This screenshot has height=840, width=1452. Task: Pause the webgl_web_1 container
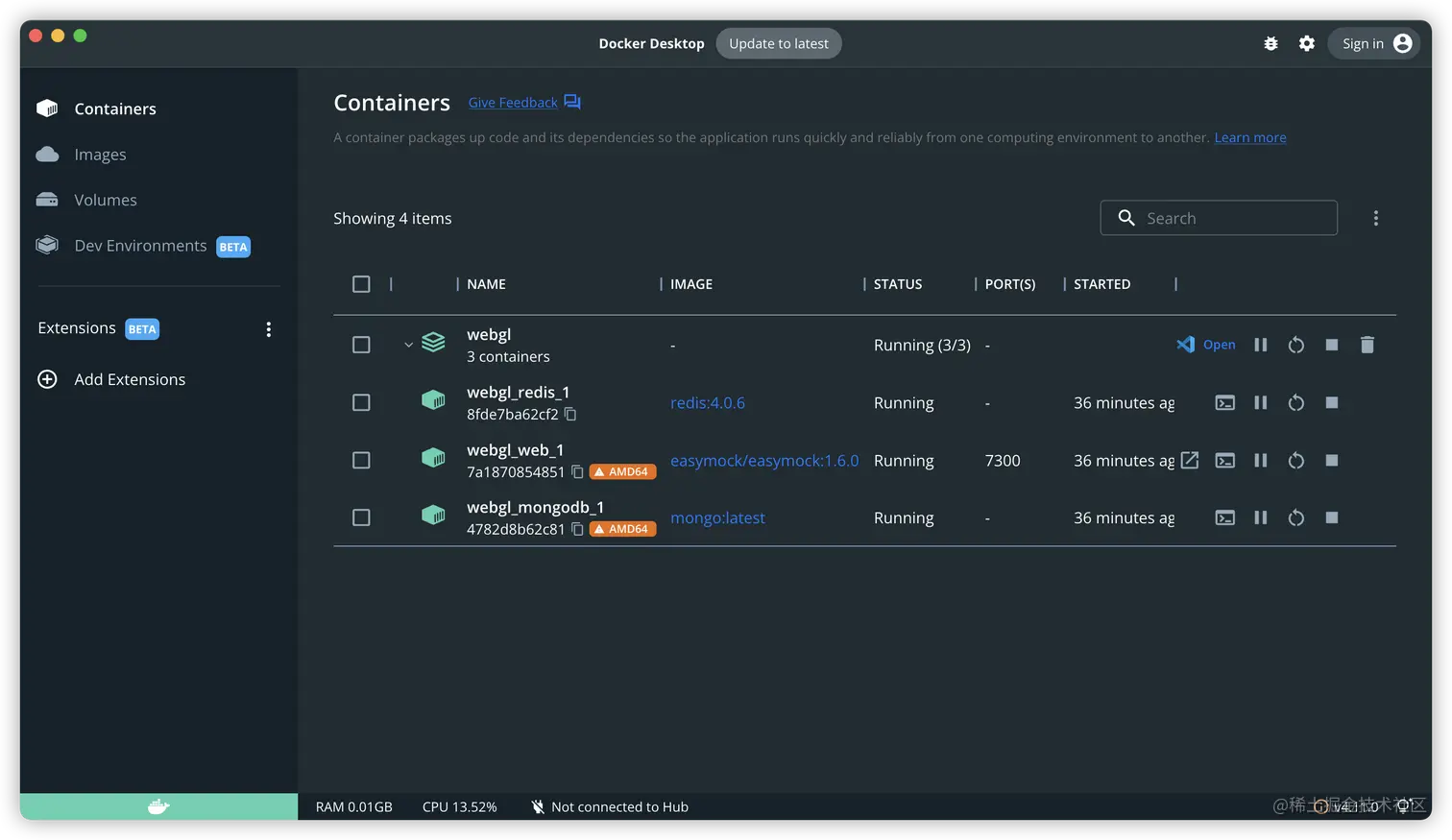tap(1260, 460)
